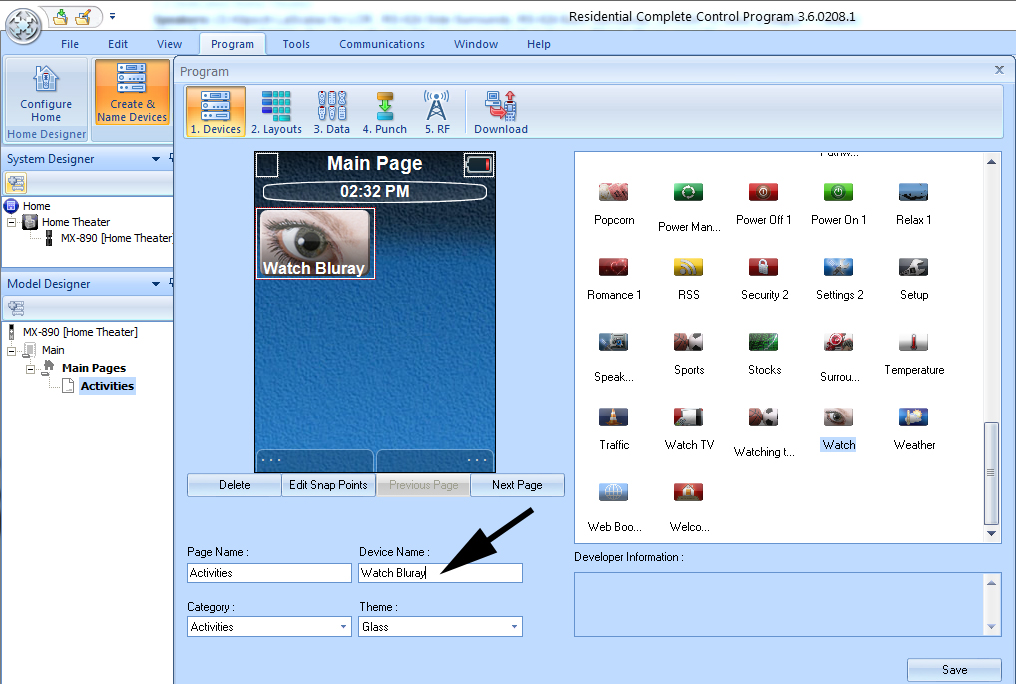The image size is (1016, 684).
Task: Click the Device Name text field
Action: point(440,573)
